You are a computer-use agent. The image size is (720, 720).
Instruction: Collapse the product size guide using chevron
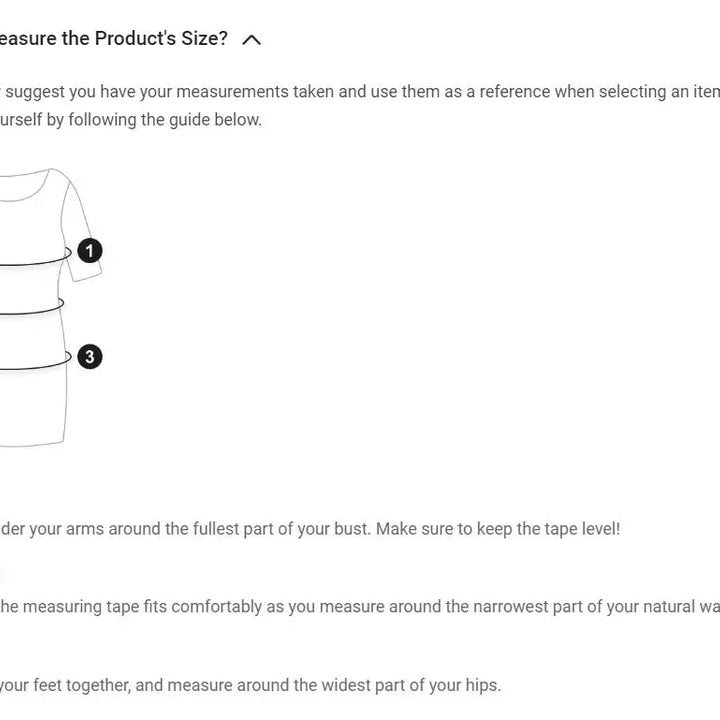point(252,40)
